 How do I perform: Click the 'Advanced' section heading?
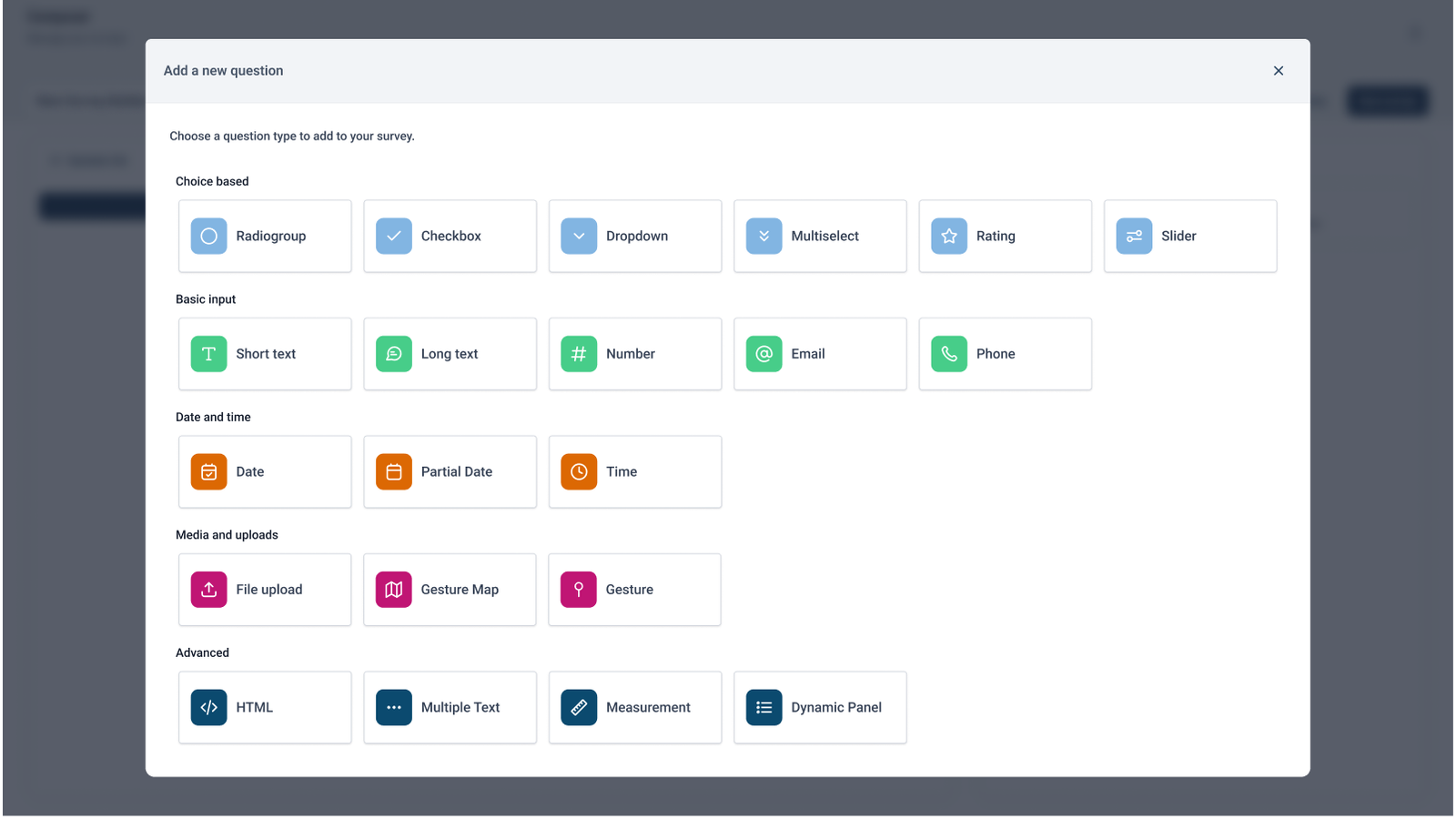pyautogui.click(x=202, y=652)
